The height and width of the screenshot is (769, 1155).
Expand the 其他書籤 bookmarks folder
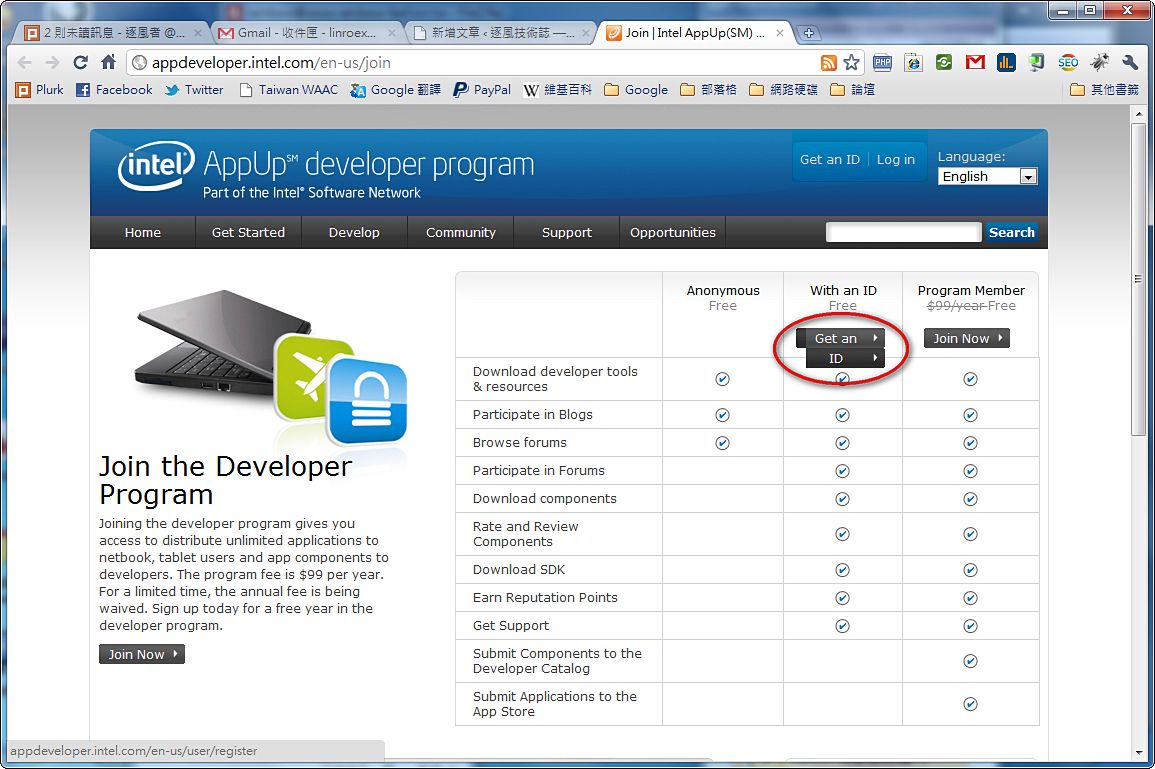point(1104,90)
